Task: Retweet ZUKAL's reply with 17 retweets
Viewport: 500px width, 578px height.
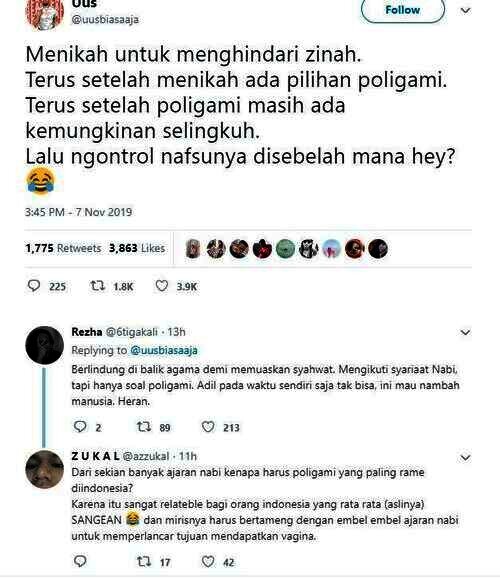Action: [144, 562]
